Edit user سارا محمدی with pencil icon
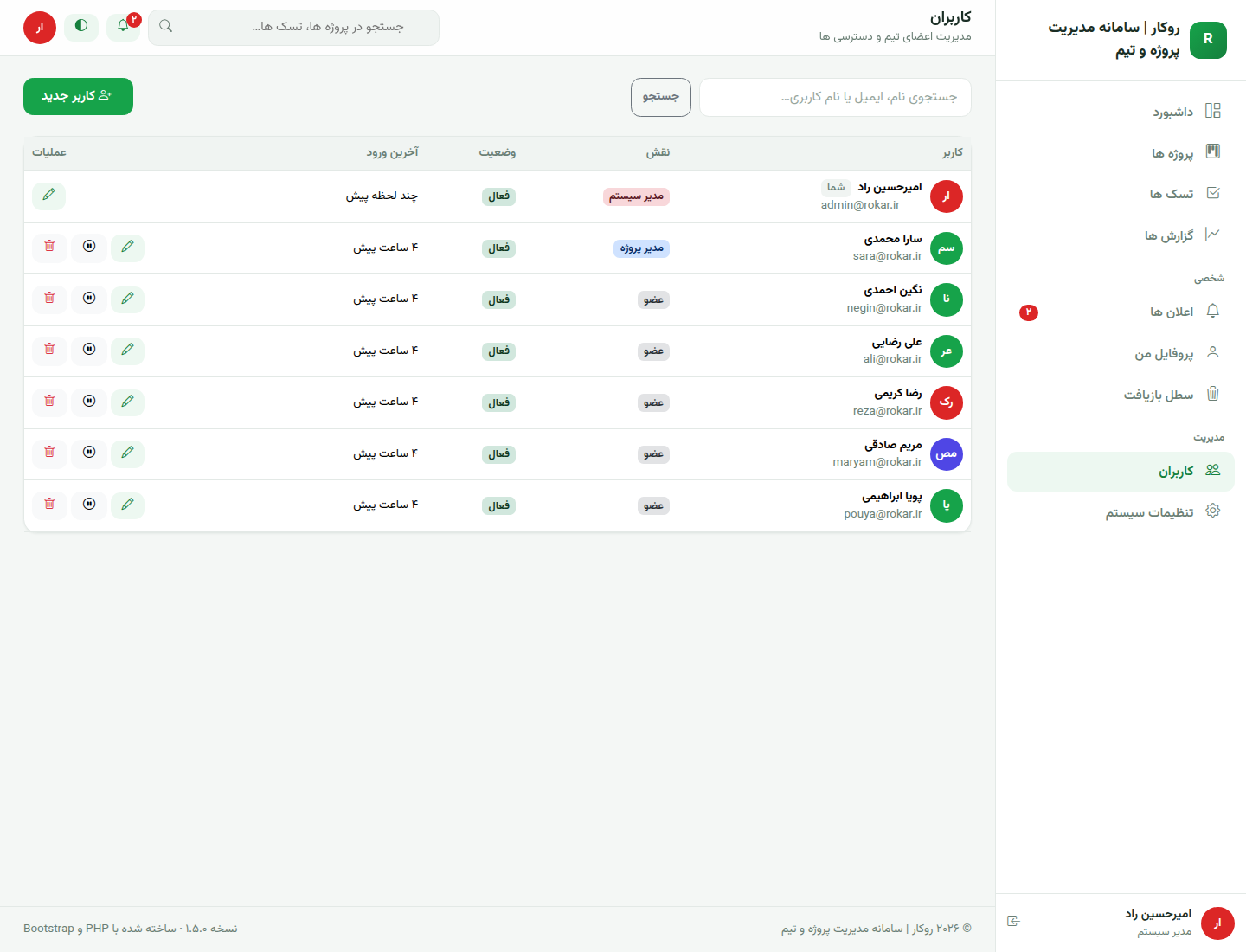The image size is (1246, 952). 127,248
